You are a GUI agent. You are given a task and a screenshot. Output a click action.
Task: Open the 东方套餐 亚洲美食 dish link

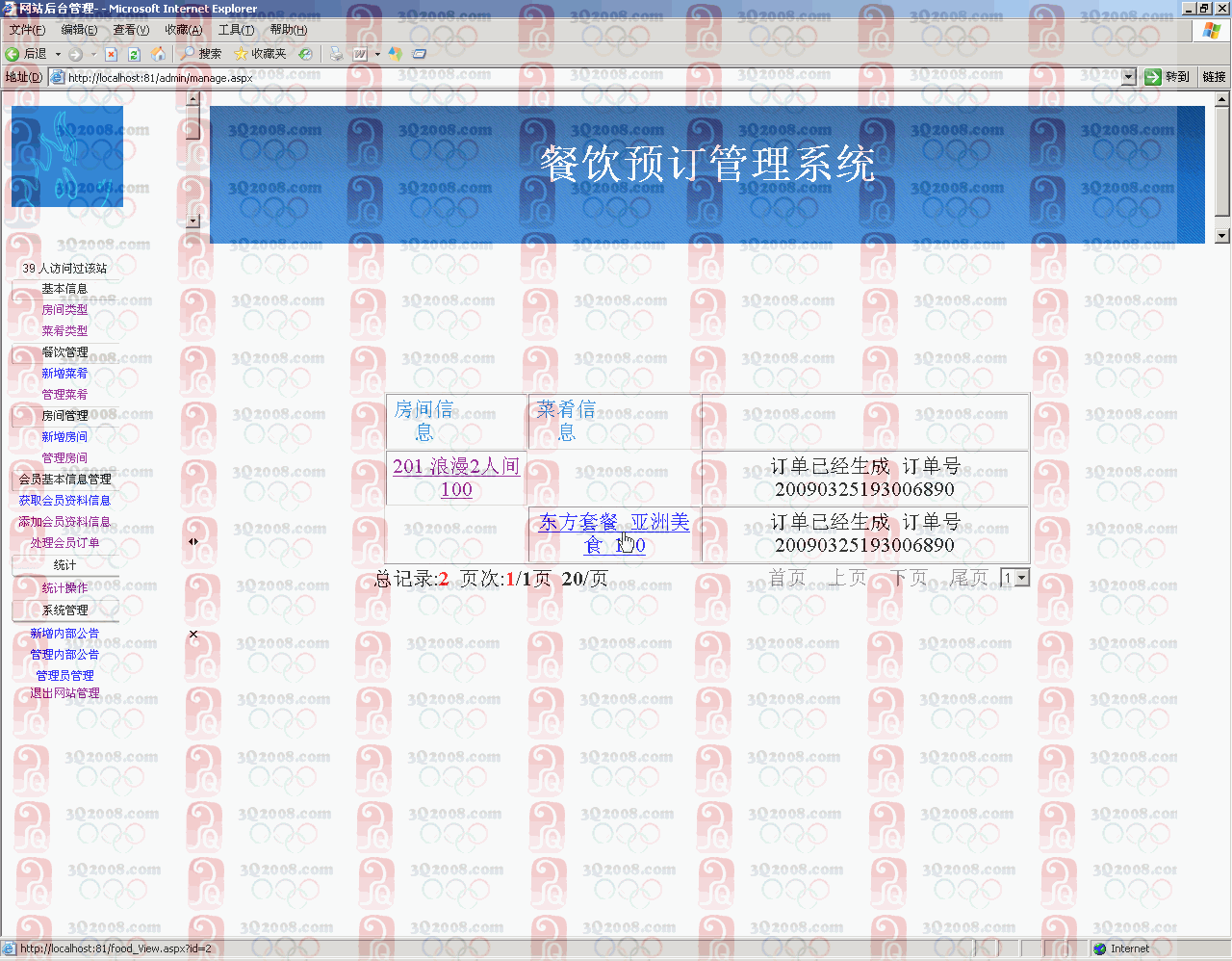[613, 523]
